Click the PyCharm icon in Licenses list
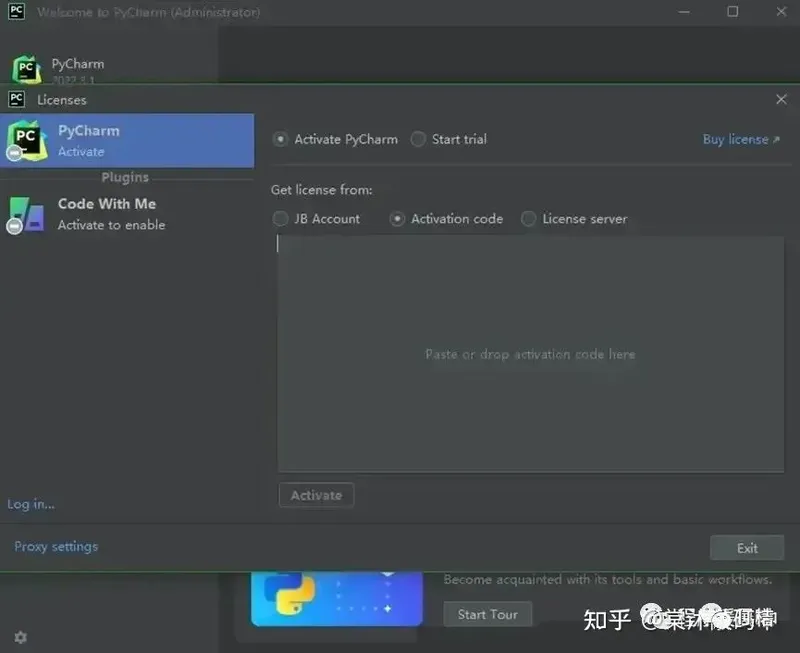Screen dimensions: 800x653 point(26,140)
